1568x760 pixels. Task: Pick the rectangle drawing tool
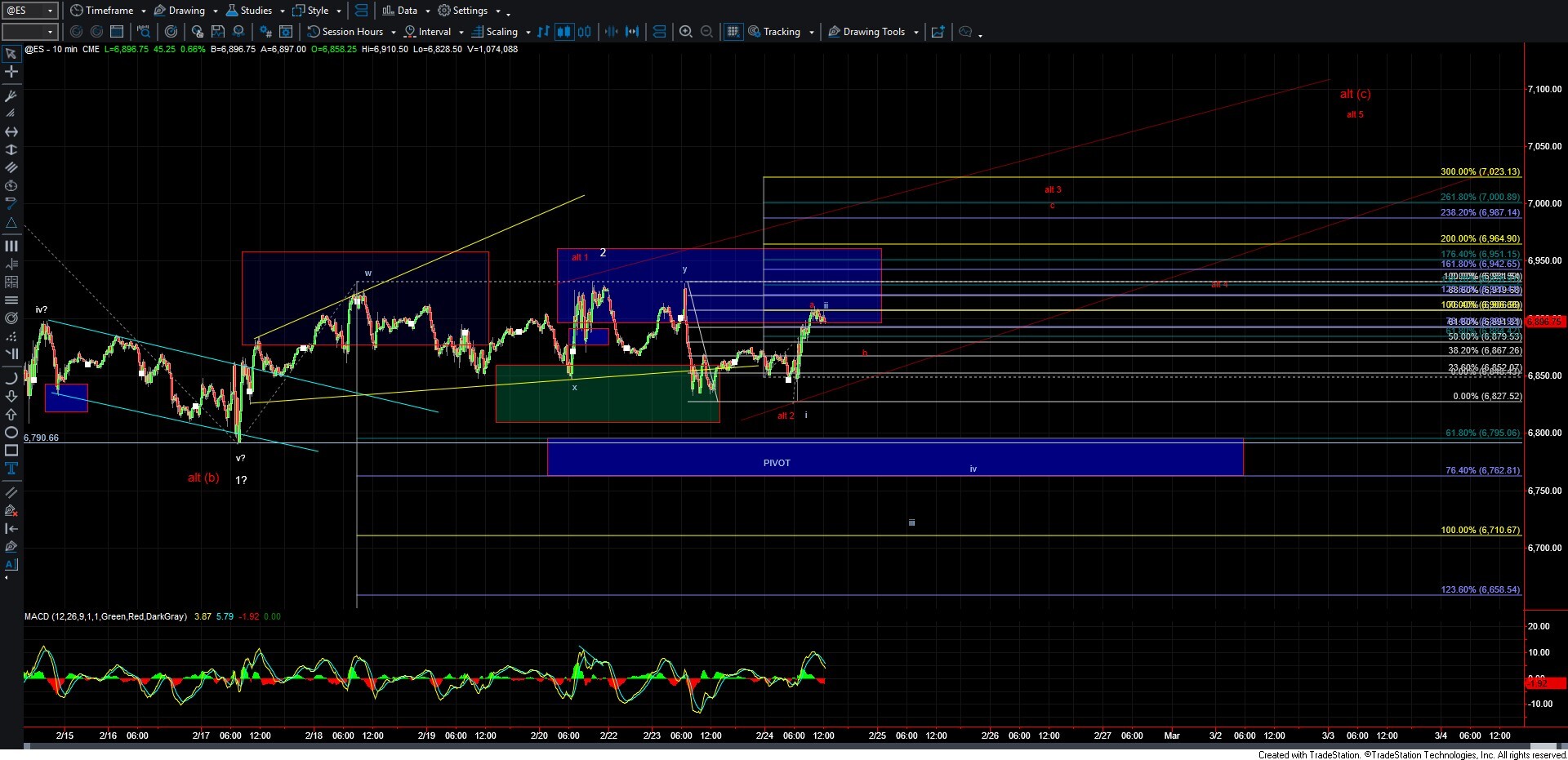click(x=11, y=451)
